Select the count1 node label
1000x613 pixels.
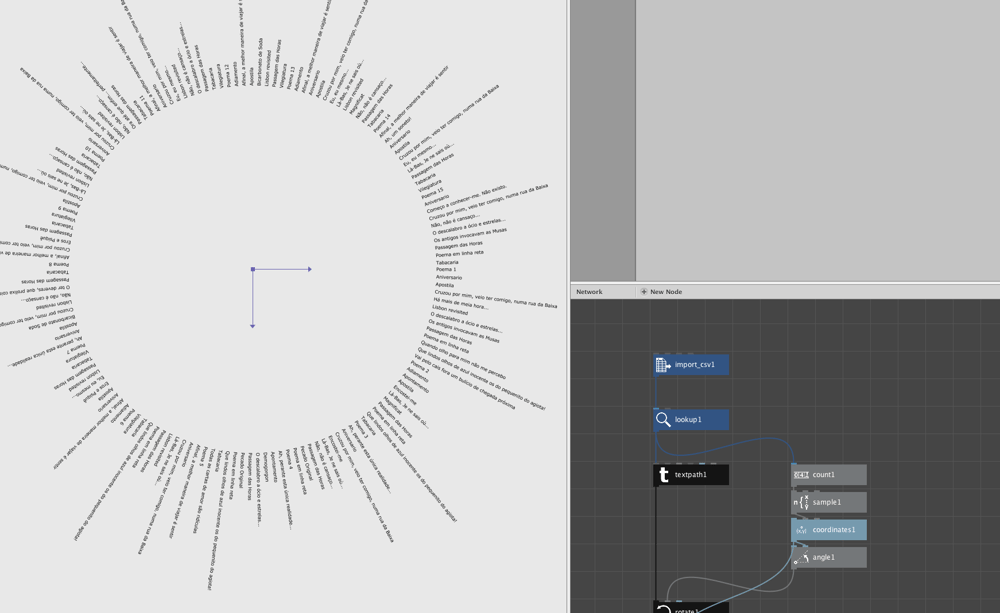tap(823, 475)
